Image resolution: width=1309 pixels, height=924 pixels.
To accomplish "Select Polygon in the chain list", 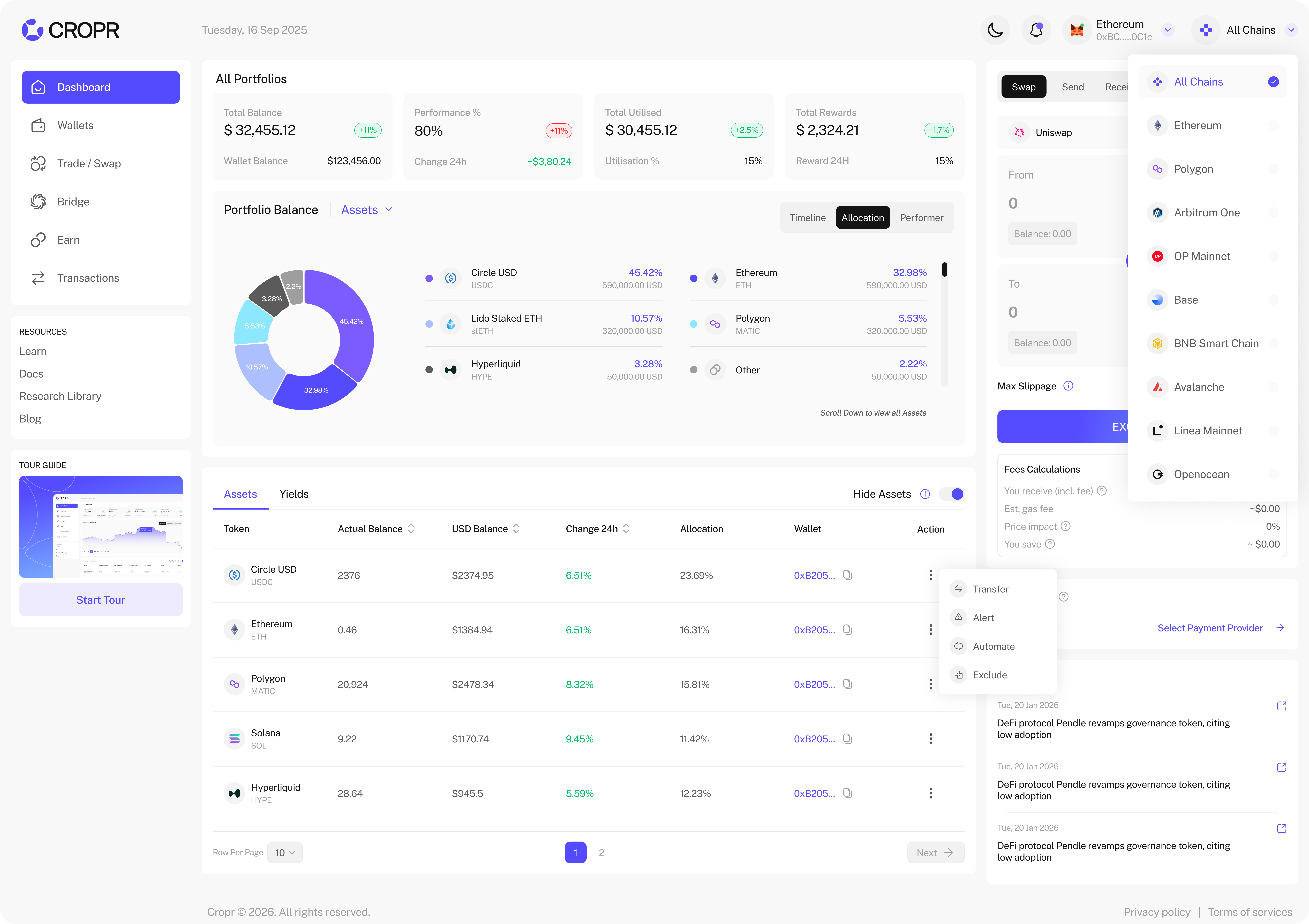I will click(x=1213, y=169).
